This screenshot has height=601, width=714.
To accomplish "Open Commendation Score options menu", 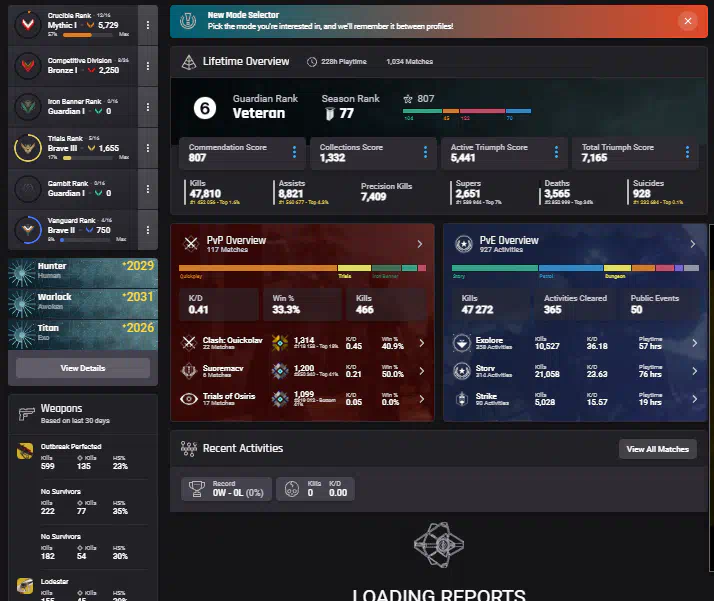I will [x=295, y=152].
